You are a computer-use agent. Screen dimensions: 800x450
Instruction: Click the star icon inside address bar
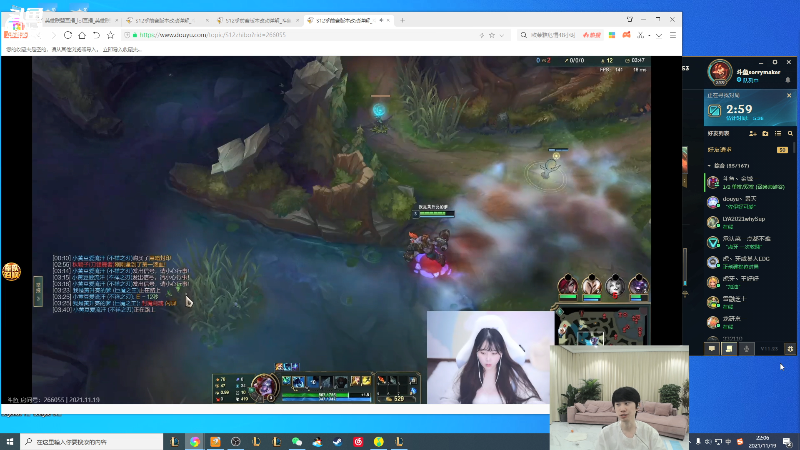tap(492, 35)
